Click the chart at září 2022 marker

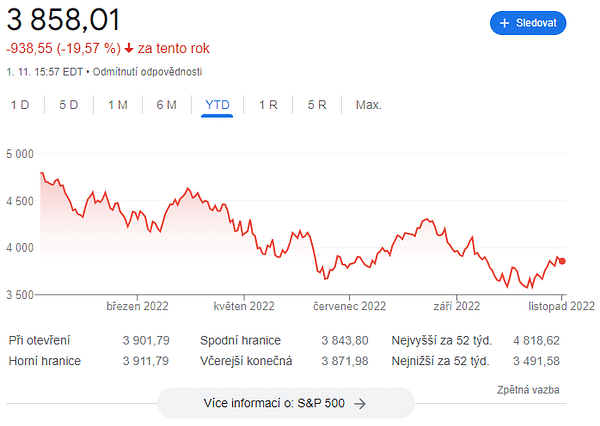[x=456, y=297]
